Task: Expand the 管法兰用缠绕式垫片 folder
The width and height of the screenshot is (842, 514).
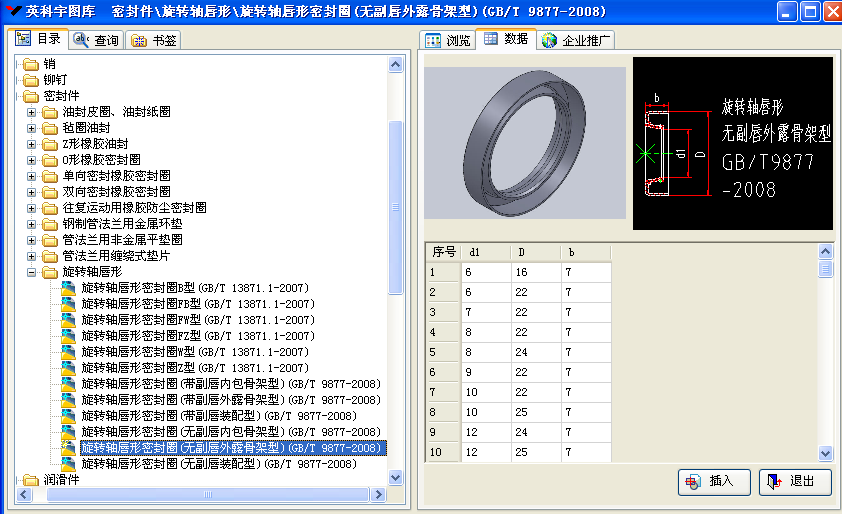Action: coord(32,256)
